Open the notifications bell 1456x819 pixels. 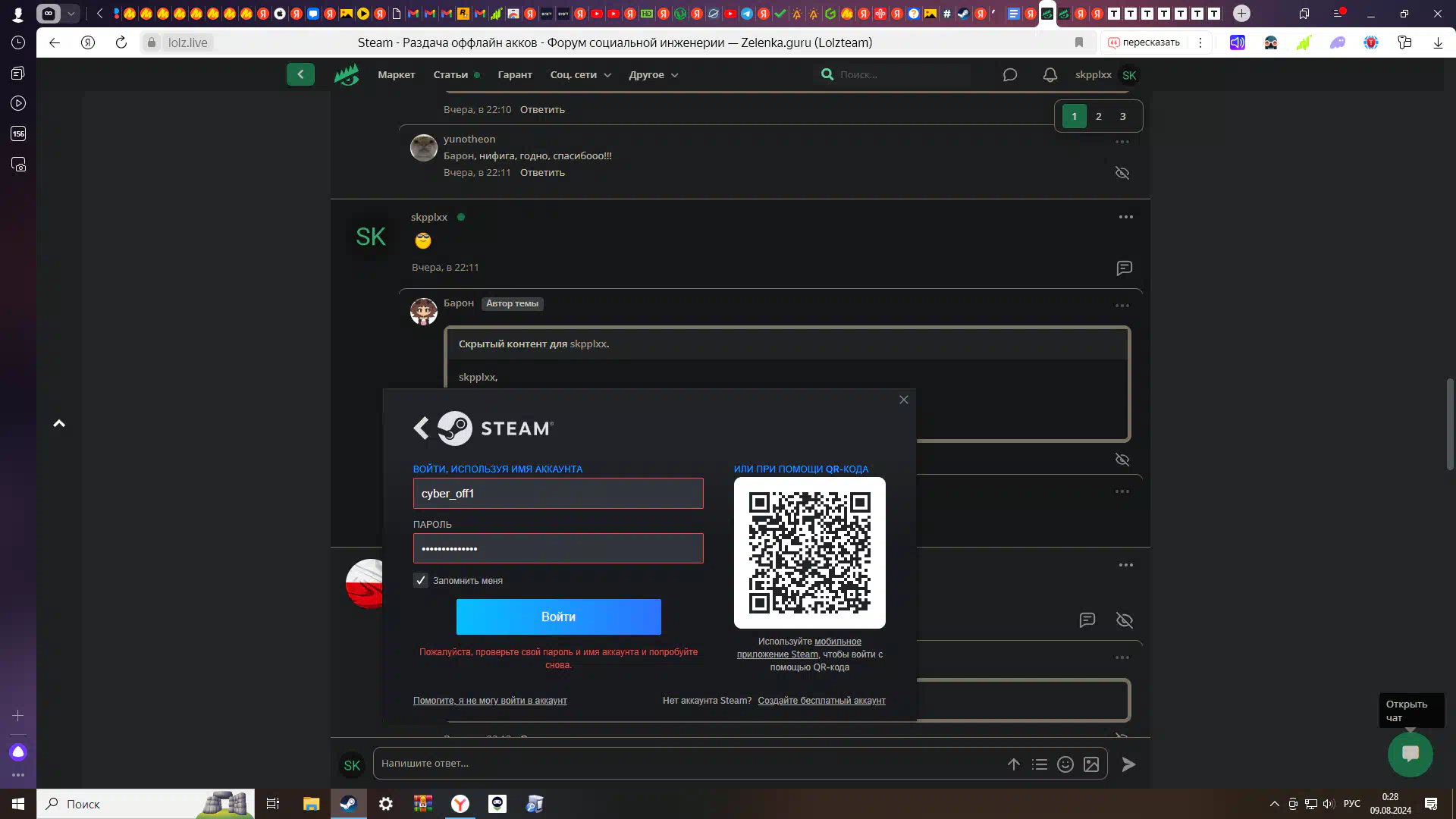click(x=1050, y=74)
